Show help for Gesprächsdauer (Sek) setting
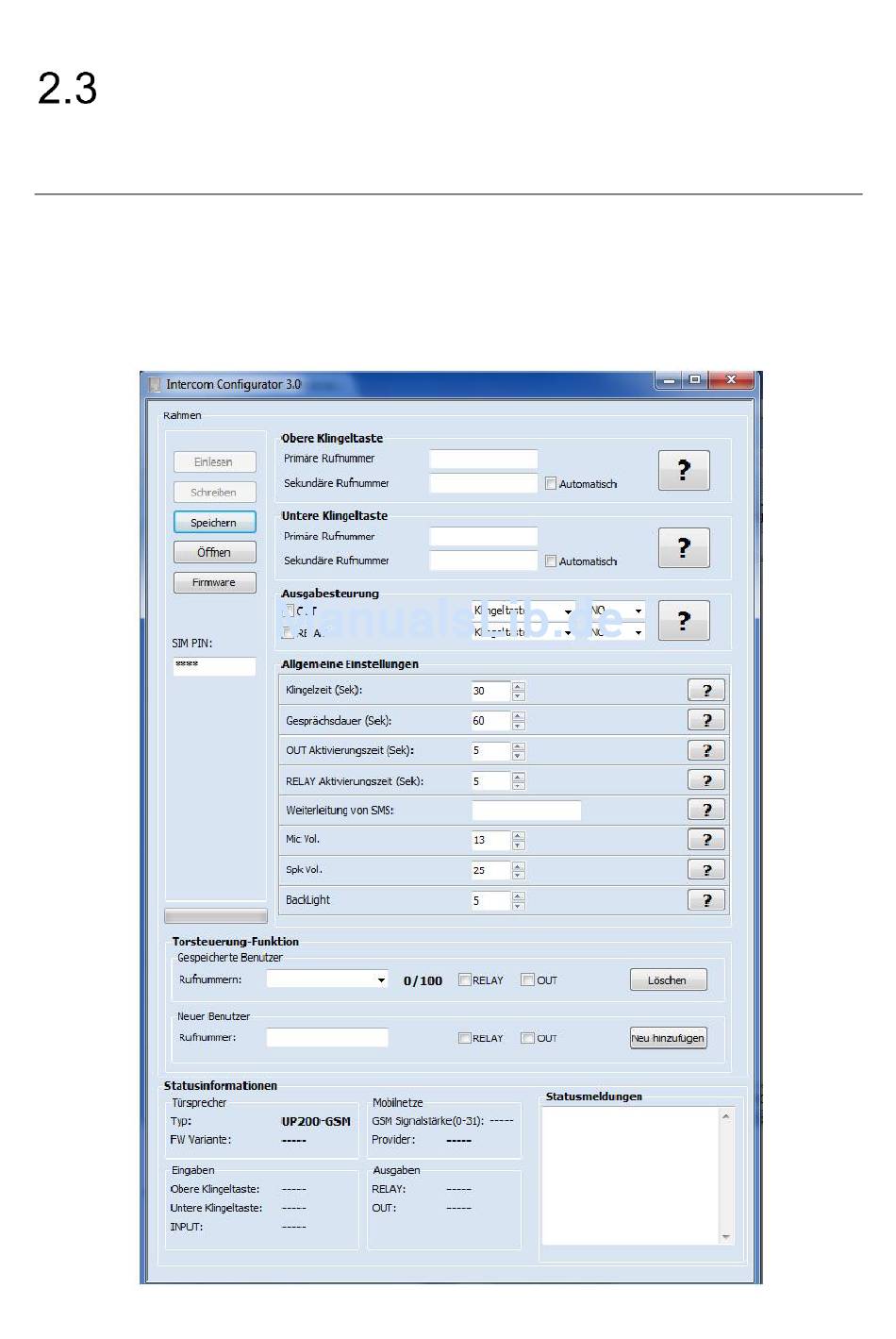The image size is (896, 1339). [706, 720]
